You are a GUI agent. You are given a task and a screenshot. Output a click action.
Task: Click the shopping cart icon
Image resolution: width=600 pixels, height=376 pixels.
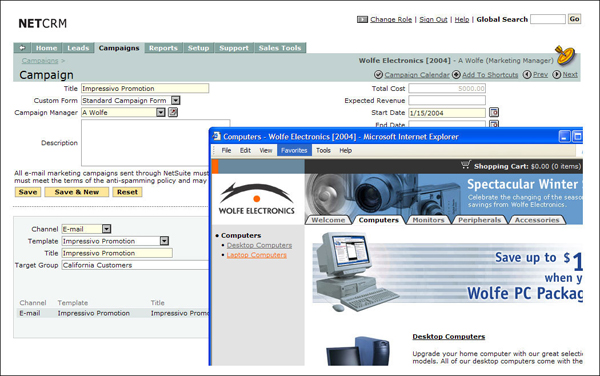click(466, 165)
